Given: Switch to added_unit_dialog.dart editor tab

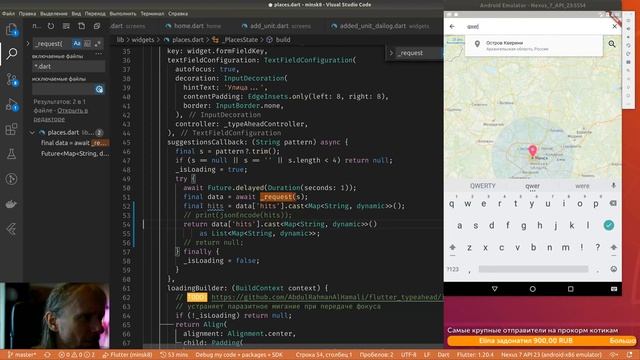Looking at the screenshot, I should click(380, 26).
